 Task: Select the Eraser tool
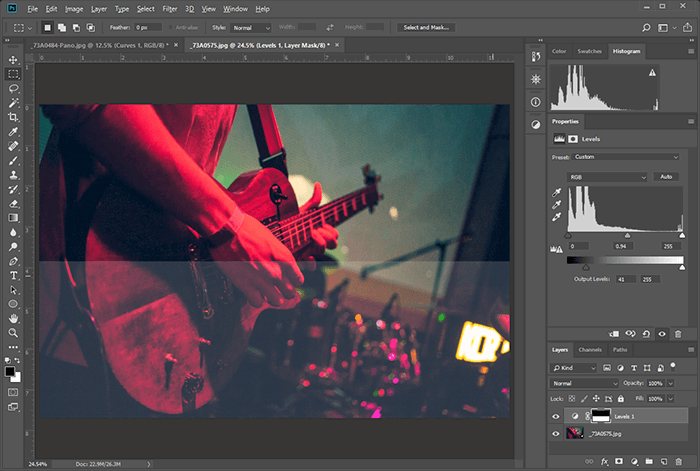[x=13, y=204]
